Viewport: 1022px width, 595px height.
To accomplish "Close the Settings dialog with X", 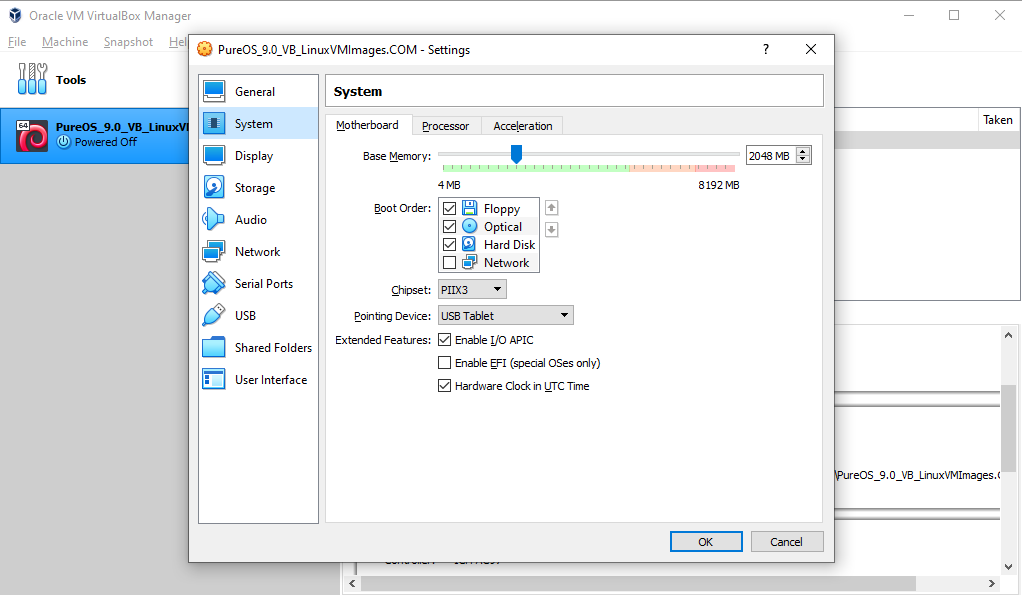I will 811,50.
